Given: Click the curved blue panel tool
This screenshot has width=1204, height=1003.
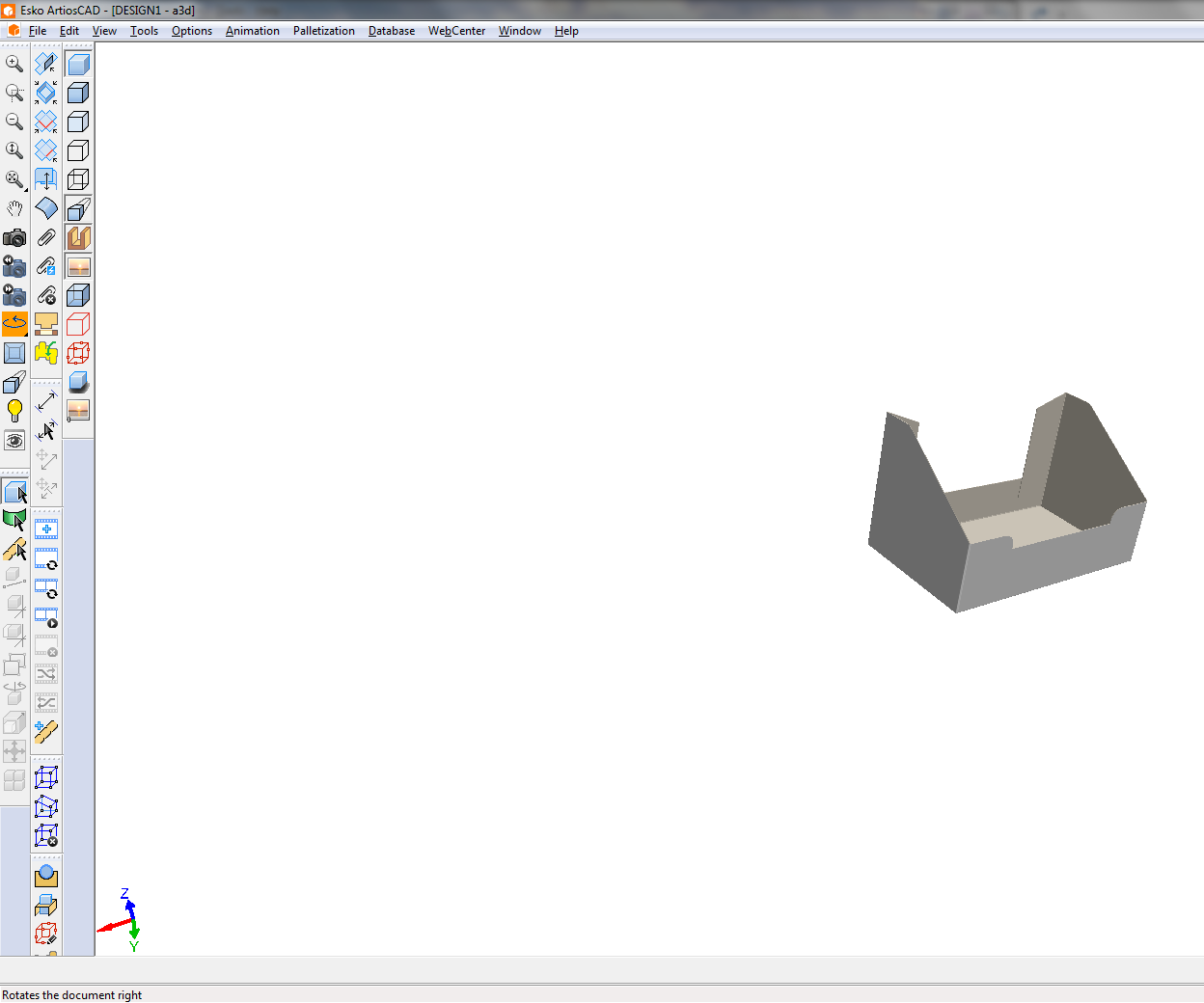Looking at the screenshot, I should point(46,208).
